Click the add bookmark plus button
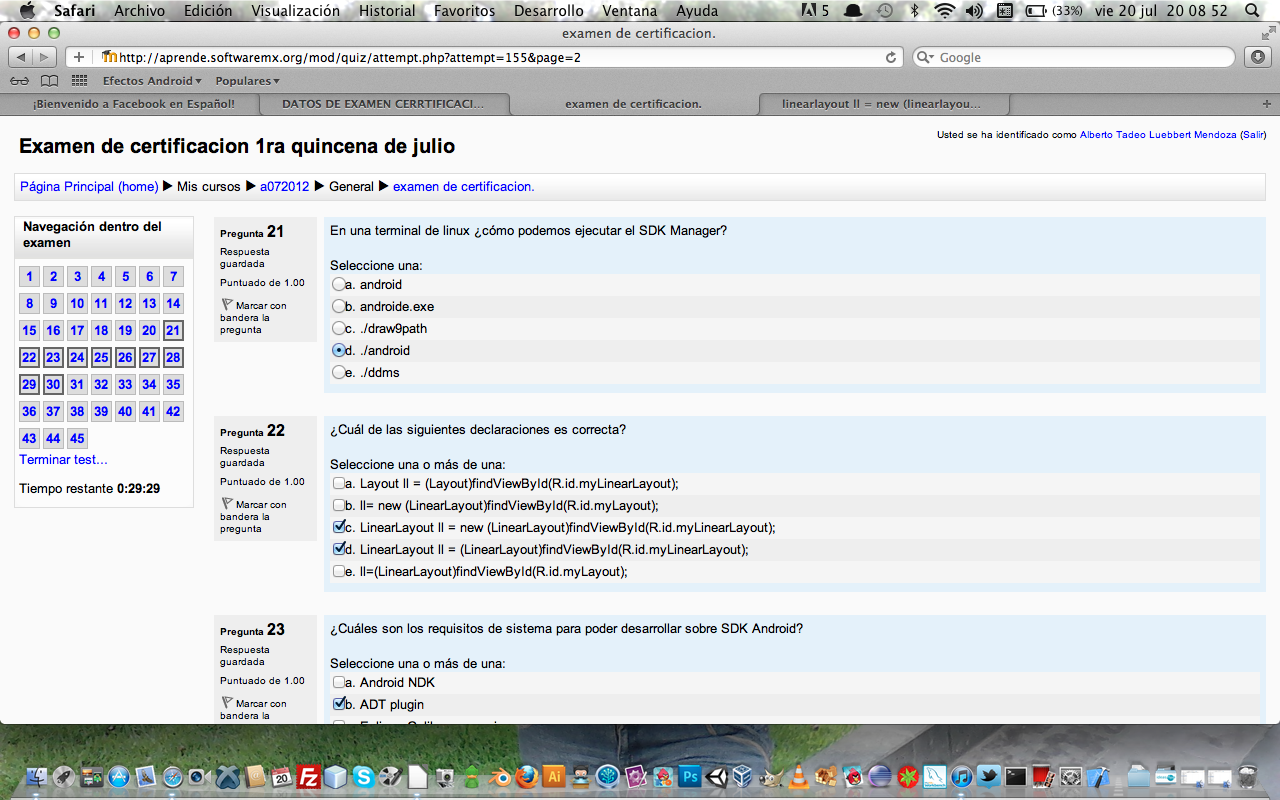This screenshot has height=800, width=1280. coord(79,57)
